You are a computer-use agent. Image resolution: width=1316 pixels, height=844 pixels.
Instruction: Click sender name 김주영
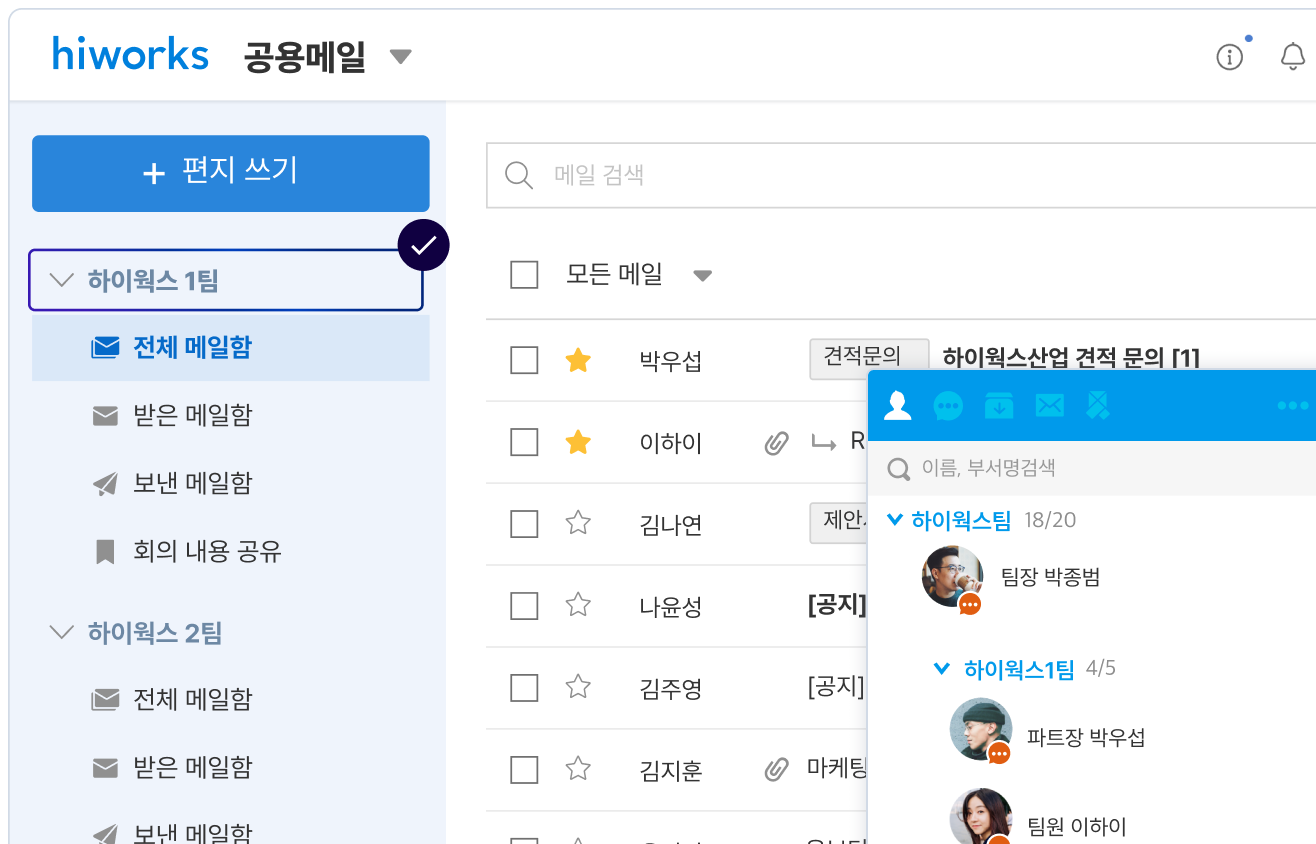pos(671,688)
